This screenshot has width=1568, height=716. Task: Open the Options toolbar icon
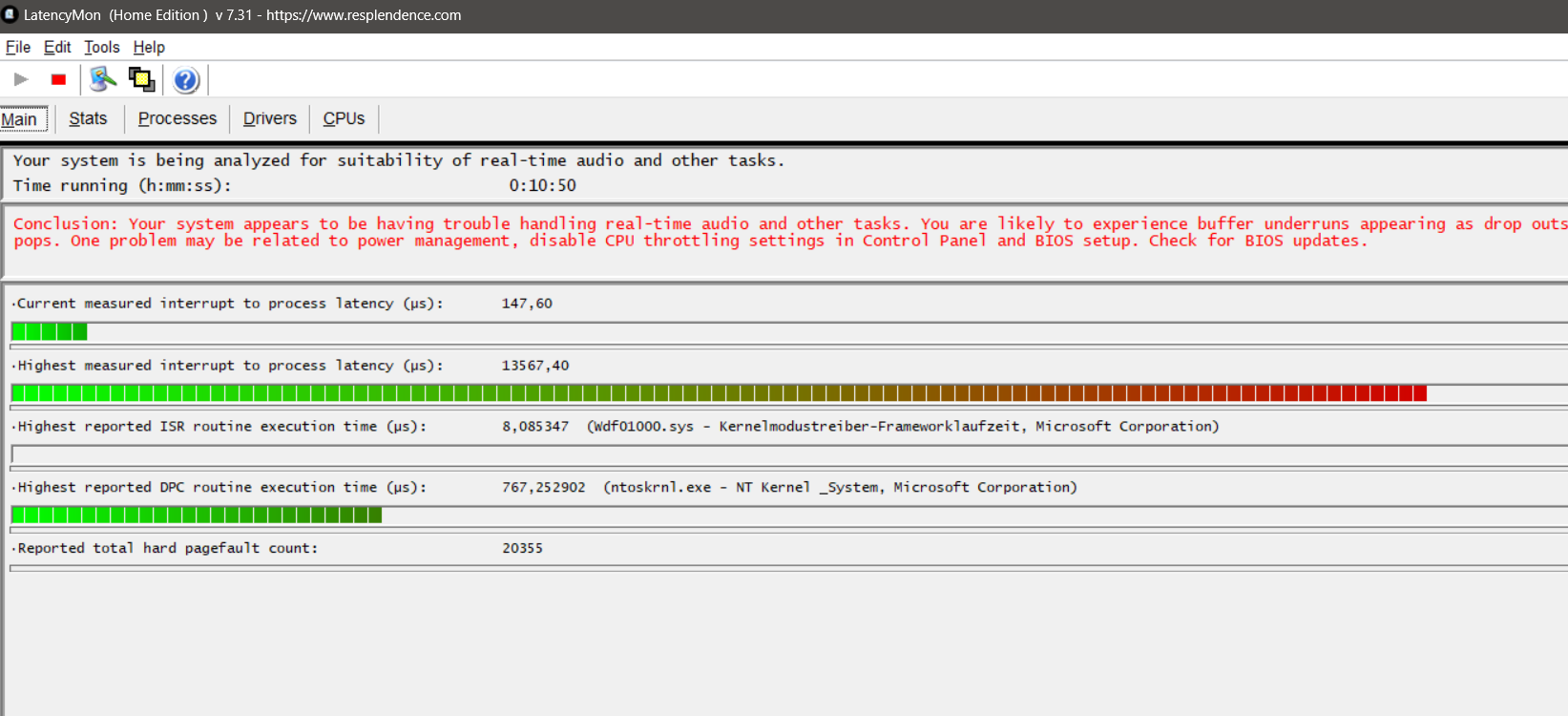click(103, 79)
